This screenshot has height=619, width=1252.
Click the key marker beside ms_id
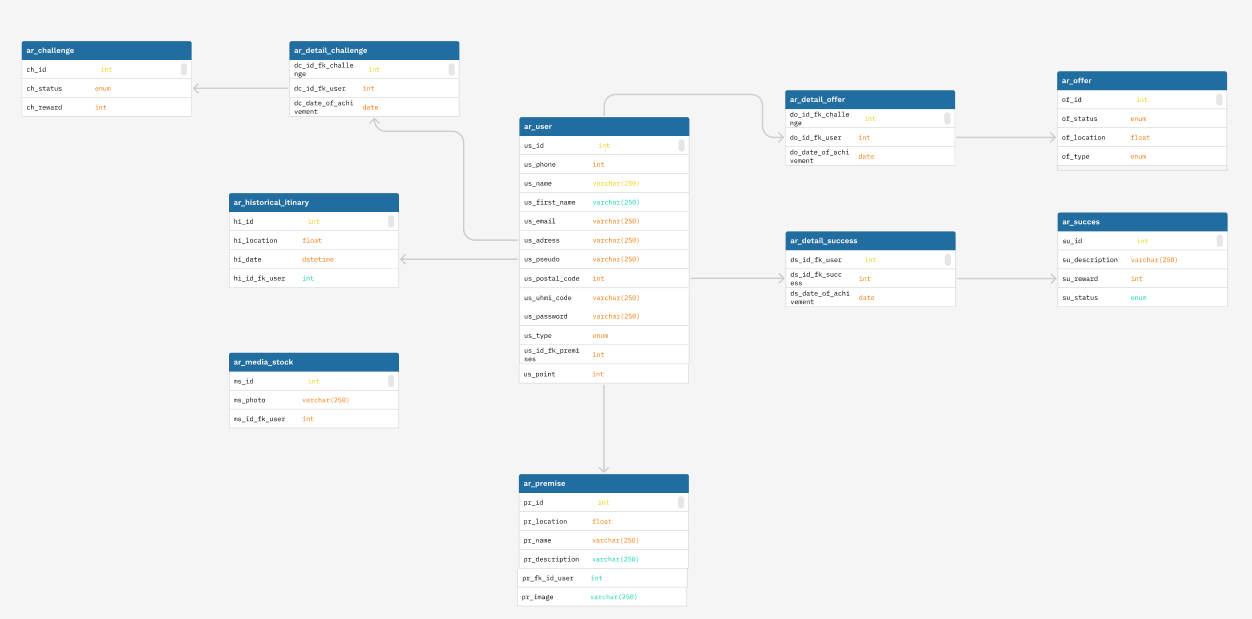[x=391, y=381]
